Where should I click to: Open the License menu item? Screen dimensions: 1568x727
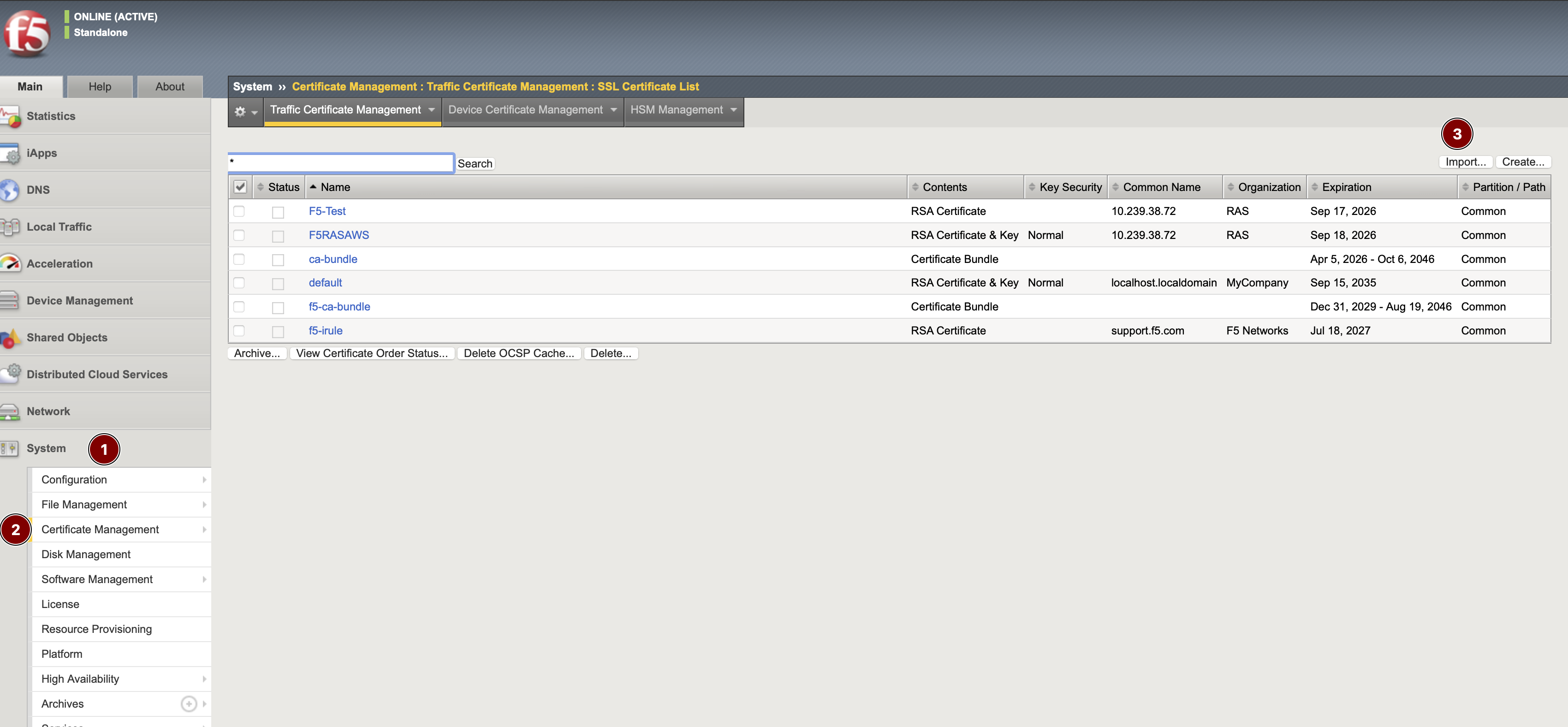pos(121,605)
